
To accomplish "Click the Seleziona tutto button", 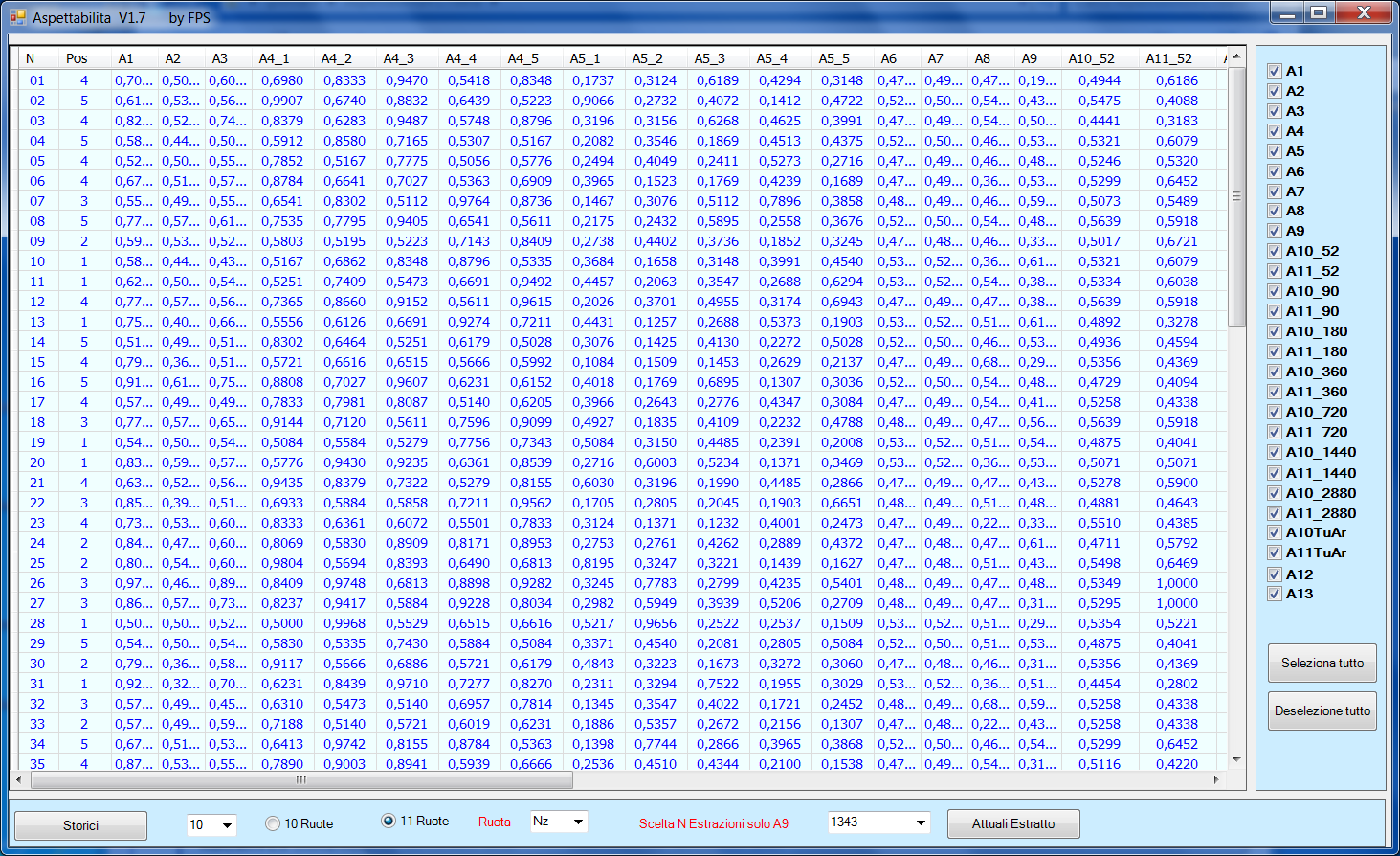I will click(x=1322, y=663).
